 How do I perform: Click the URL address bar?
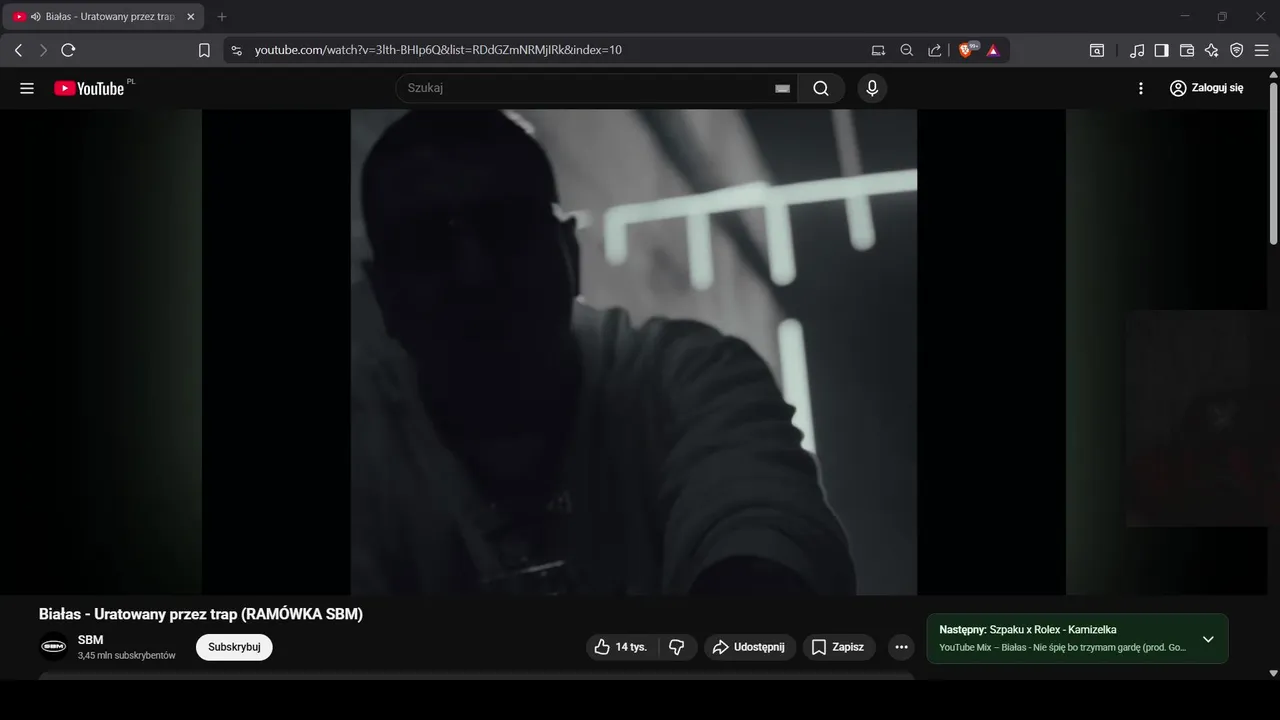(x=438, y=50)
